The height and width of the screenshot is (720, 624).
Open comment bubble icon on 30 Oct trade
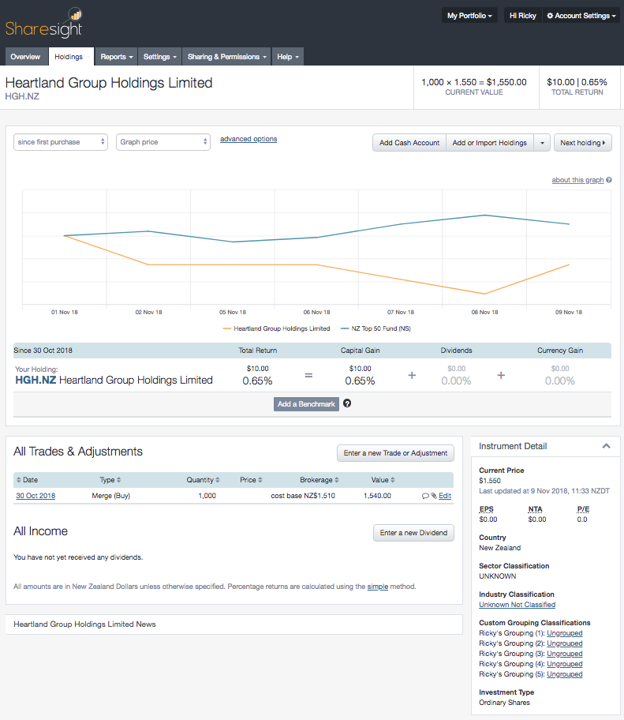[x=425, y=496]
